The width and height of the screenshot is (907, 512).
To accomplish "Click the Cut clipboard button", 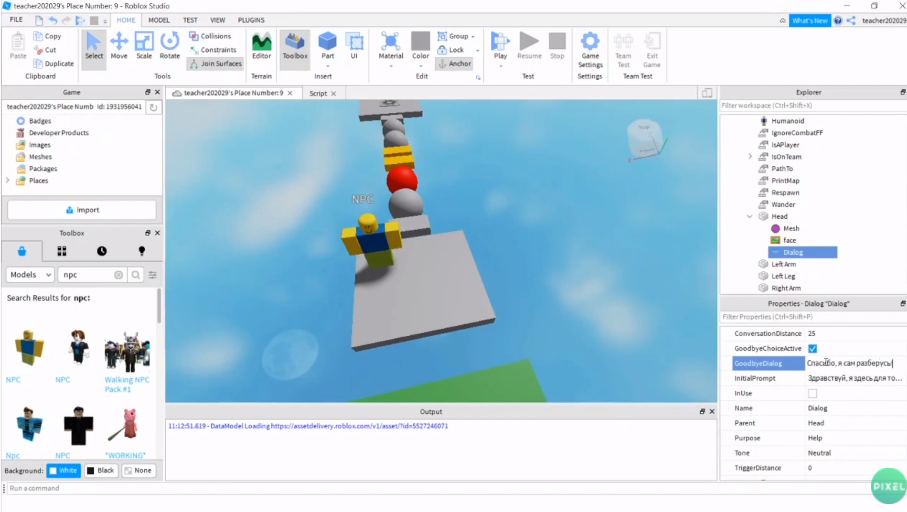I will click(45, 50).
